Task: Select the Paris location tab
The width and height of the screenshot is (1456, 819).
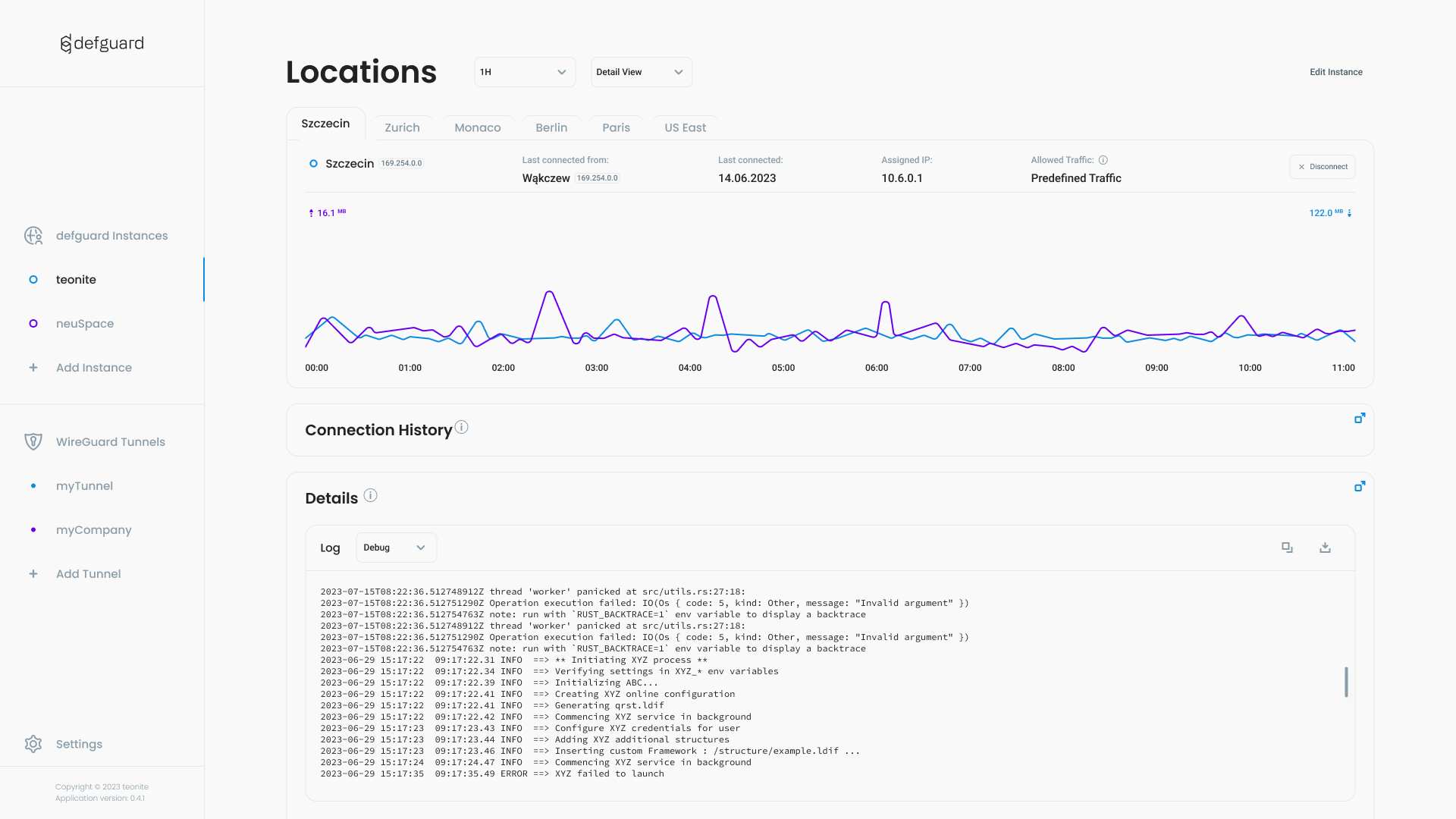Action: 617,128
